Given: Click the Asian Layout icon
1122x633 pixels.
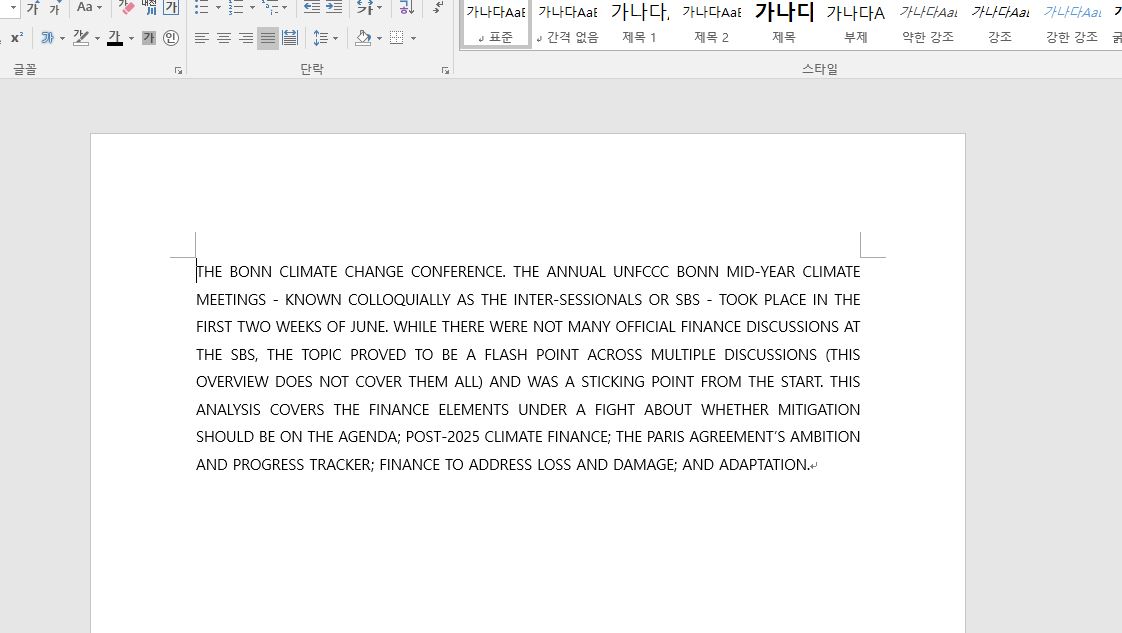Looking at the screenshot, I should point(366,8).
